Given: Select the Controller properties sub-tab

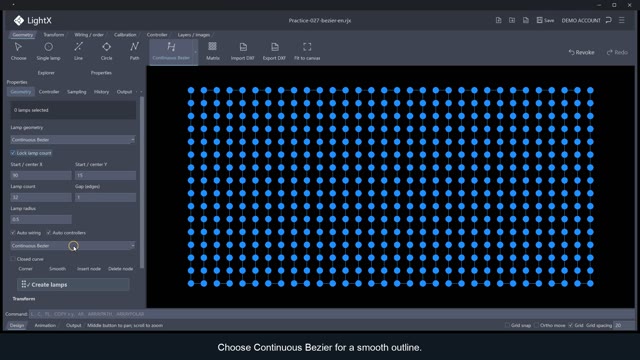Looking at the screenshot, I should click(49, 92).
